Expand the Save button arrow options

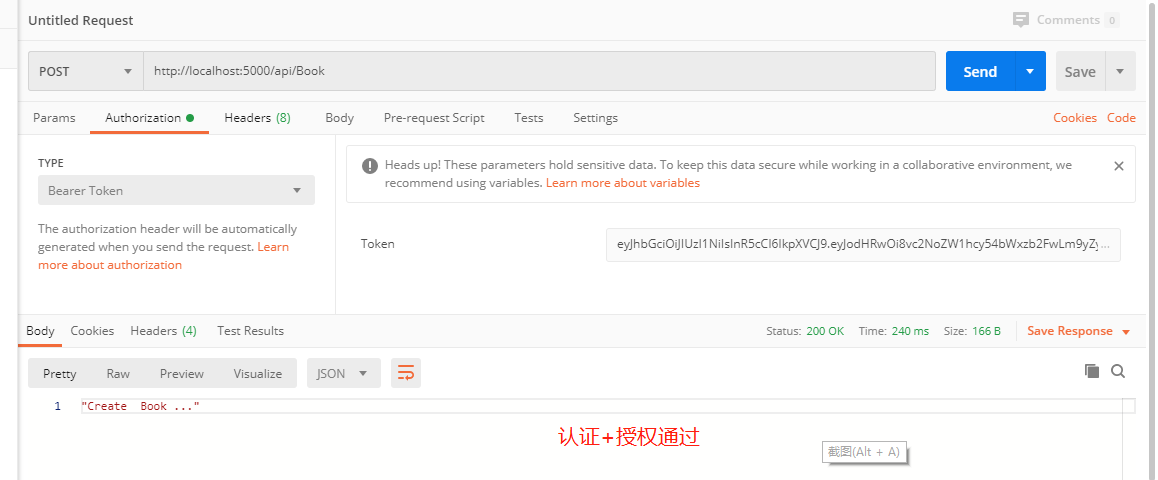click(1120, 72)
